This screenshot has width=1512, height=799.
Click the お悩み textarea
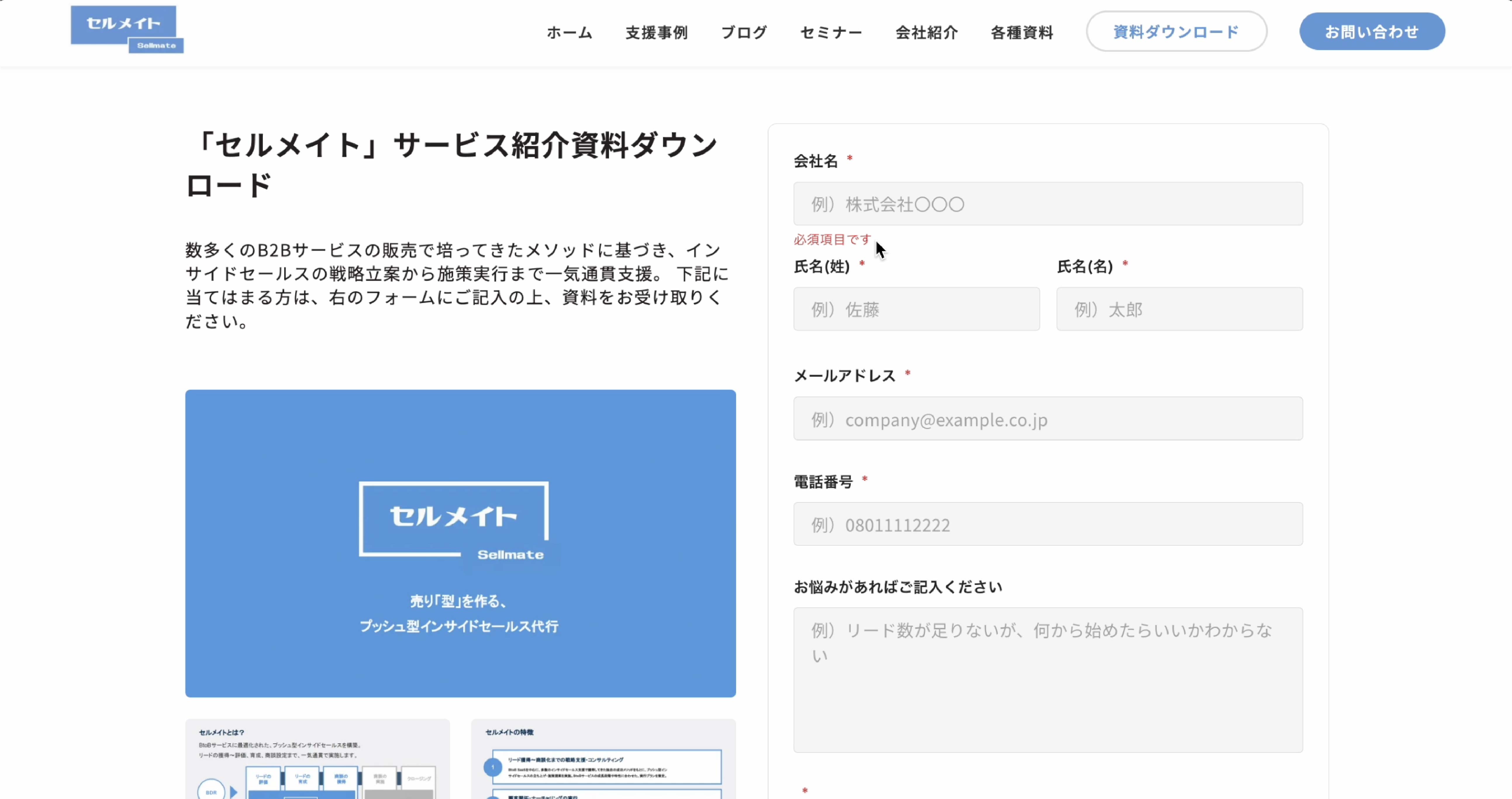click(x=1047, y=680)
